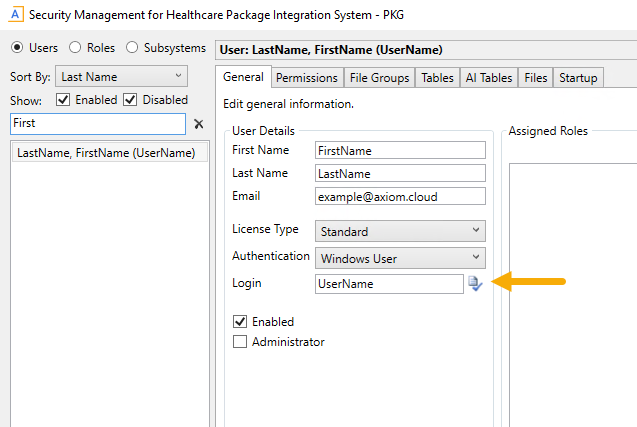Check the Administrator checkbox
Image resolution: width=637 pixels, height=427 pixels.
coord(240,342)
